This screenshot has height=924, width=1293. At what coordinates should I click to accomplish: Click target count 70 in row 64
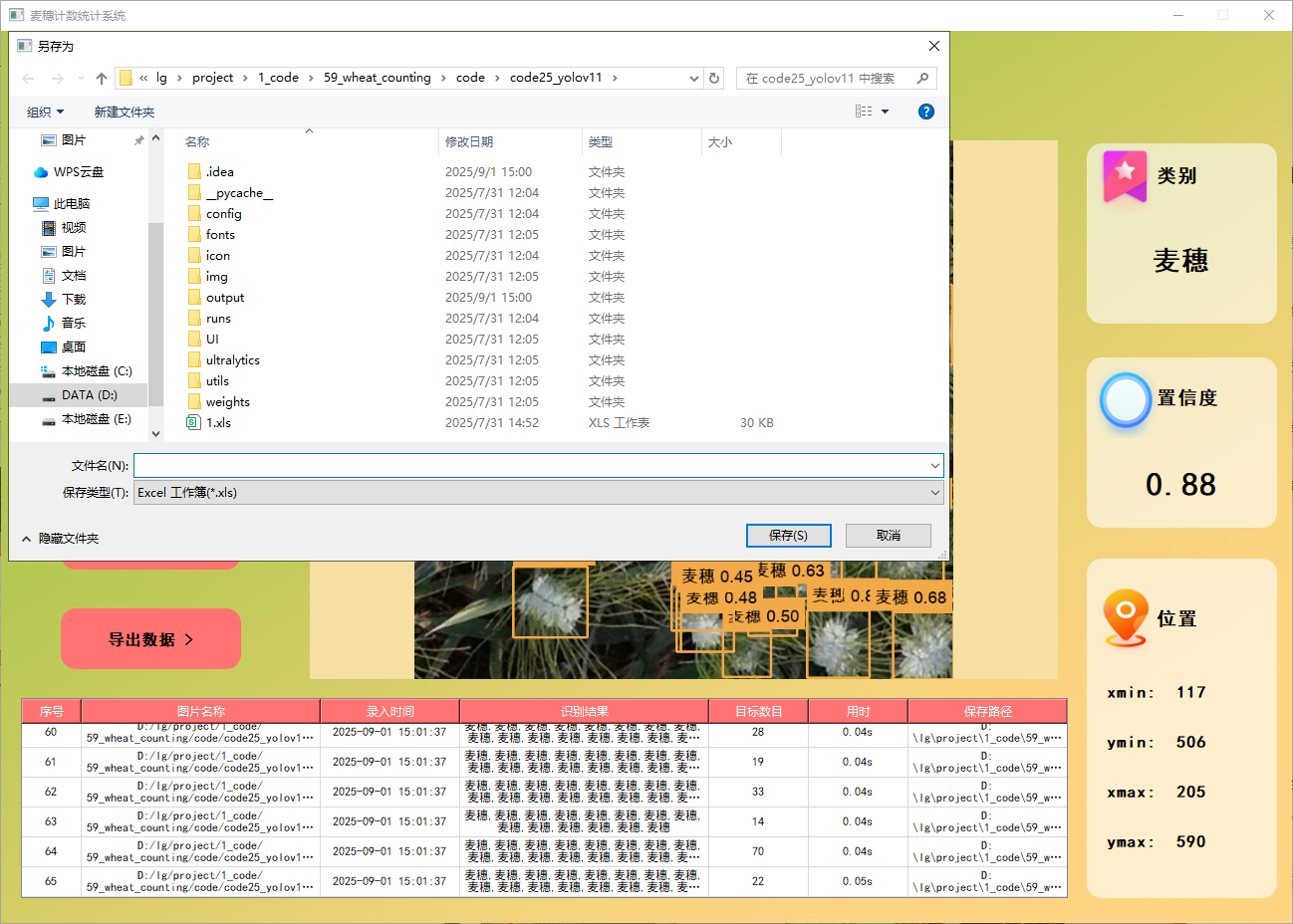tap(758, 851)
